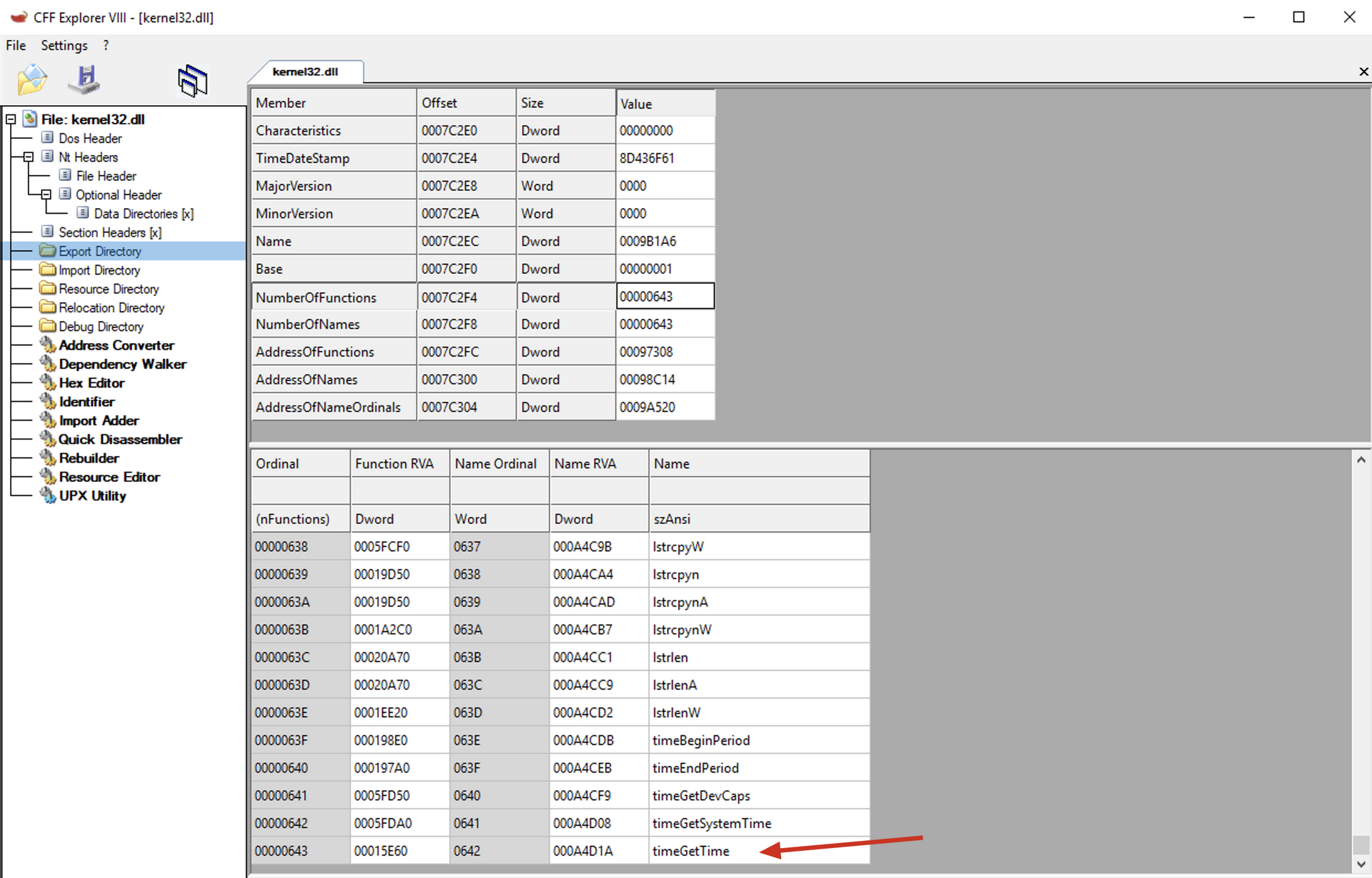Click the kernel32.dll file icon in tree
The image size is (1372, 878).
pos(30,119)
